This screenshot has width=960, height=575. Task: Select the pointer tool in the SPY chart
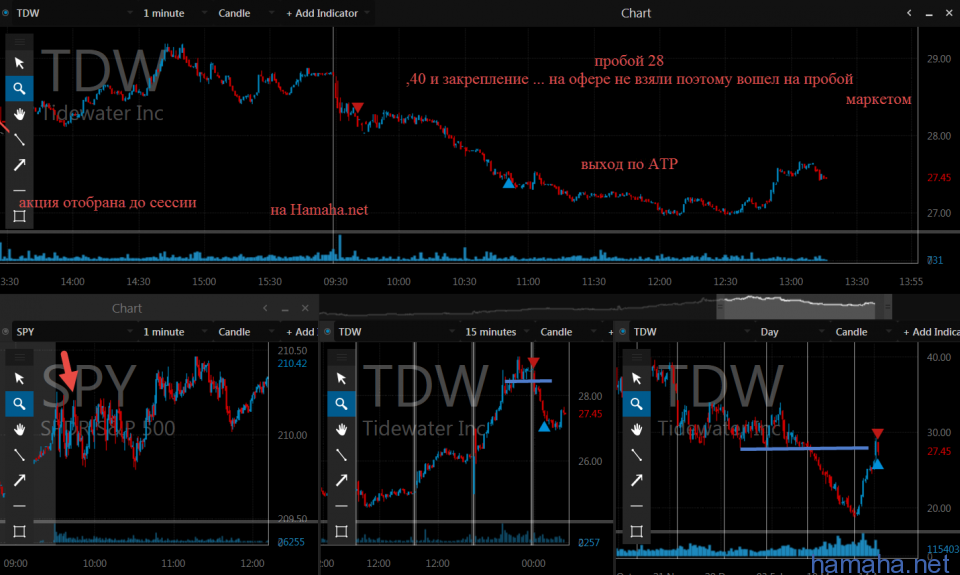click(19, 378)
